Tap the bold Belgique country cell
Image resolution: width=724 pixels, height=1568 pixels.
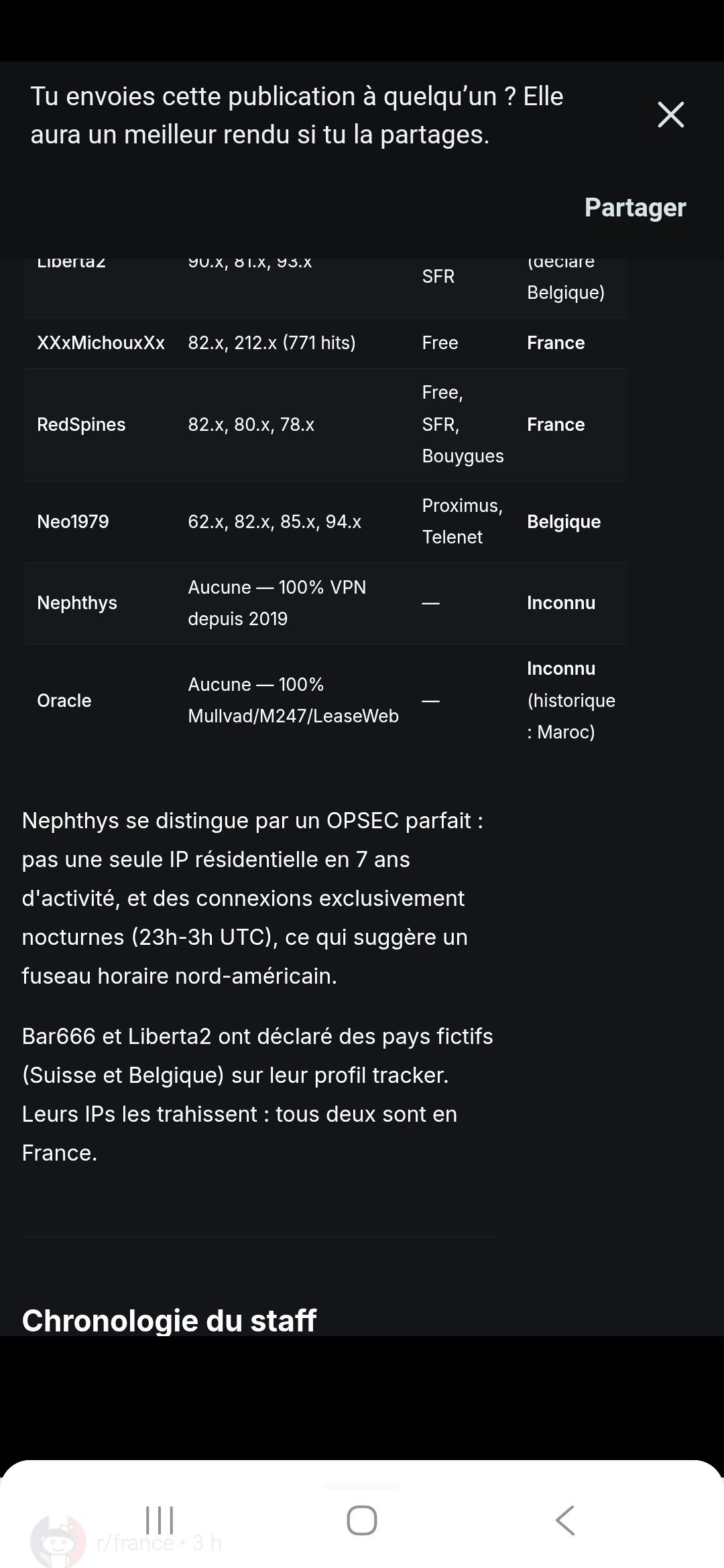coord(564,522)
